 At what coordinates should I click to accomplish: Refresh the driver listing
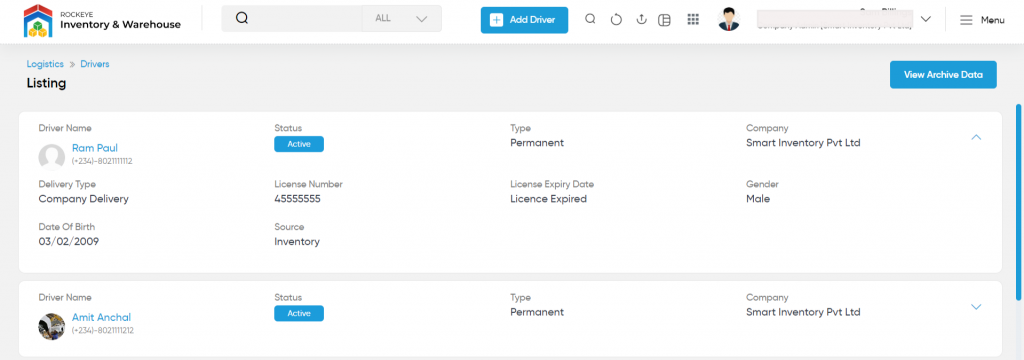(616, 20)
